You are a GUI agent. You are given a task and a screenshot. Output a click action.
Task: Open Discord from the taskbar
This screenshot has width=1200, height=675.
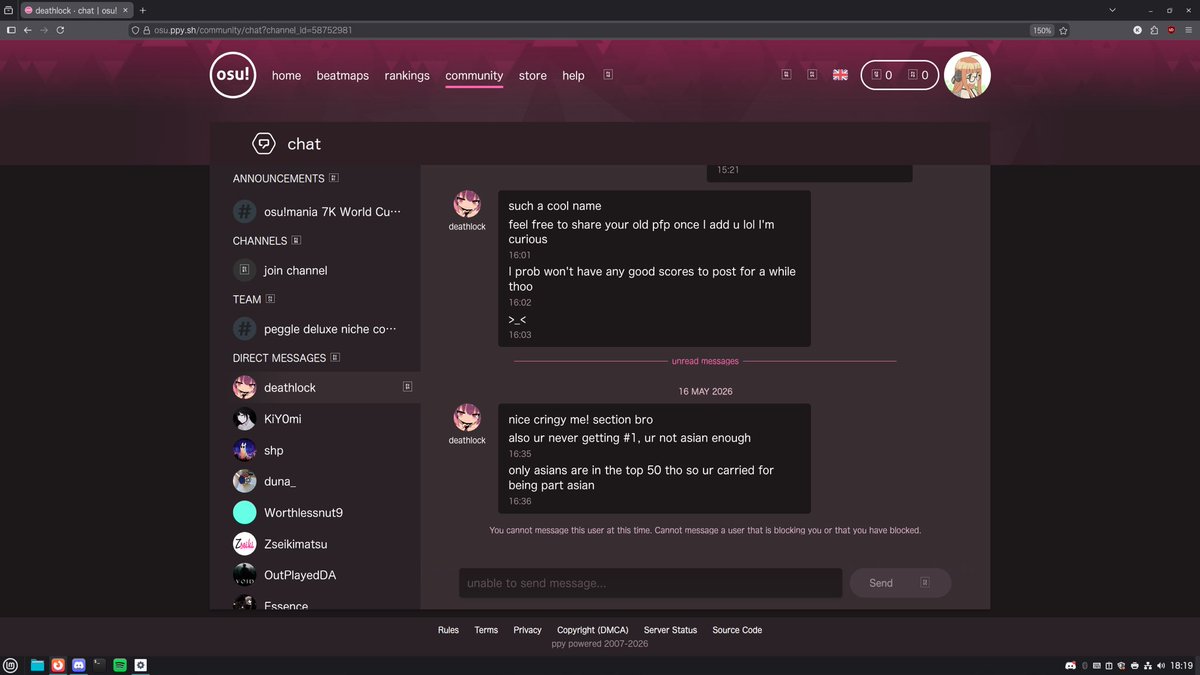tap(79, 665)
